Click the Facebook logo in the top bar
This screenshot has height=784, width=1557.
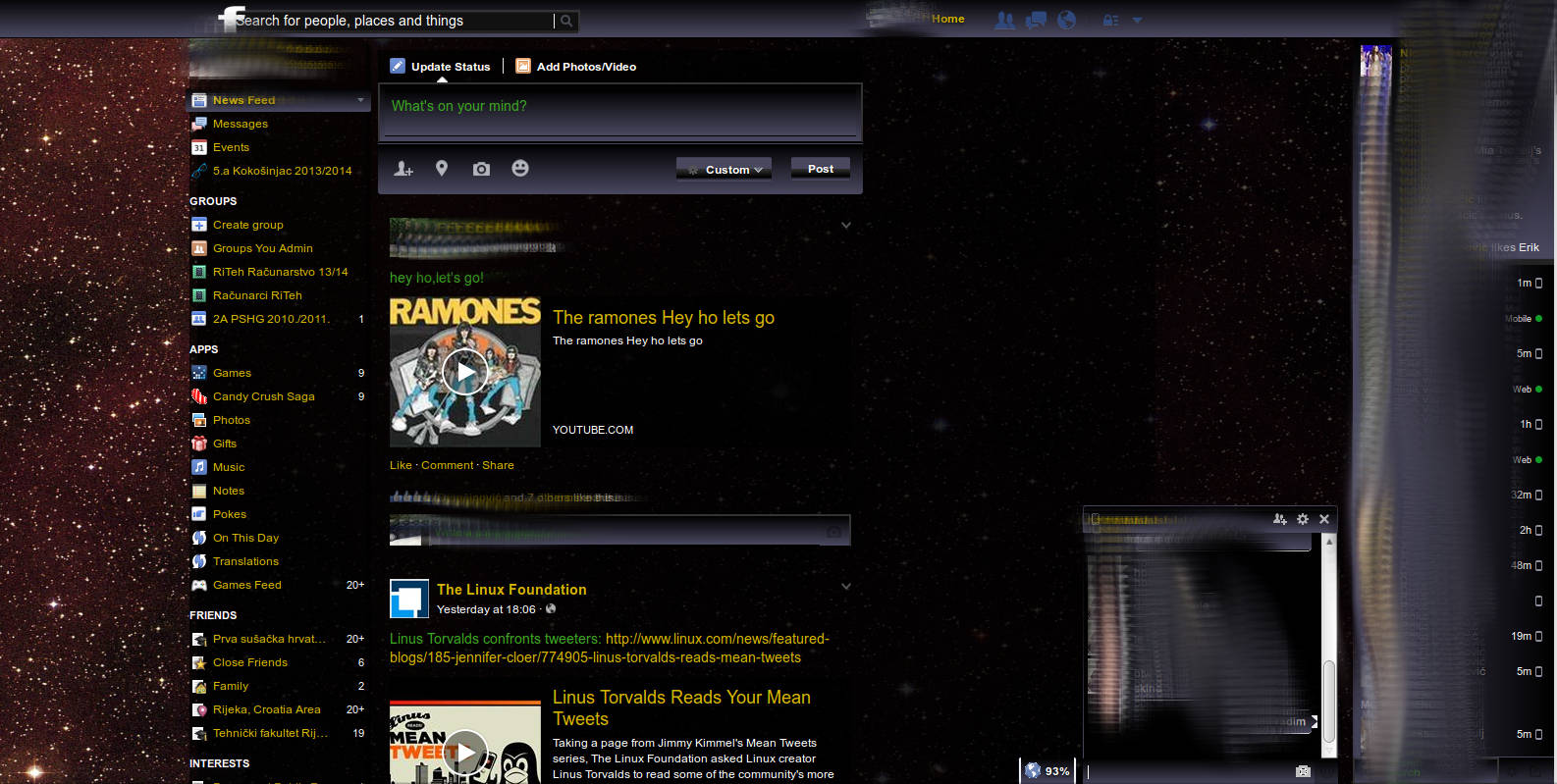point(231,19)
